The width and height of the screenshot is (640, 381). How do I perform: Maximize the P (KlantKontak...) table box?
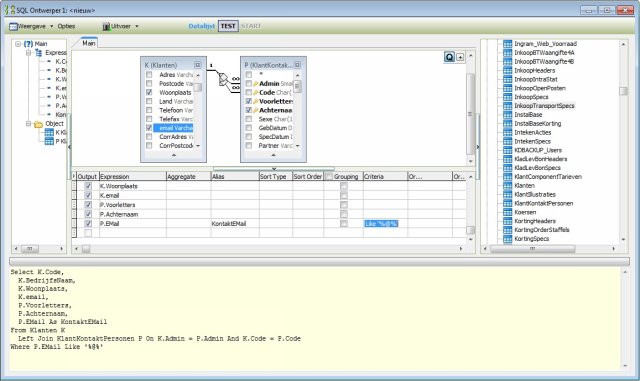pos(297,65)
